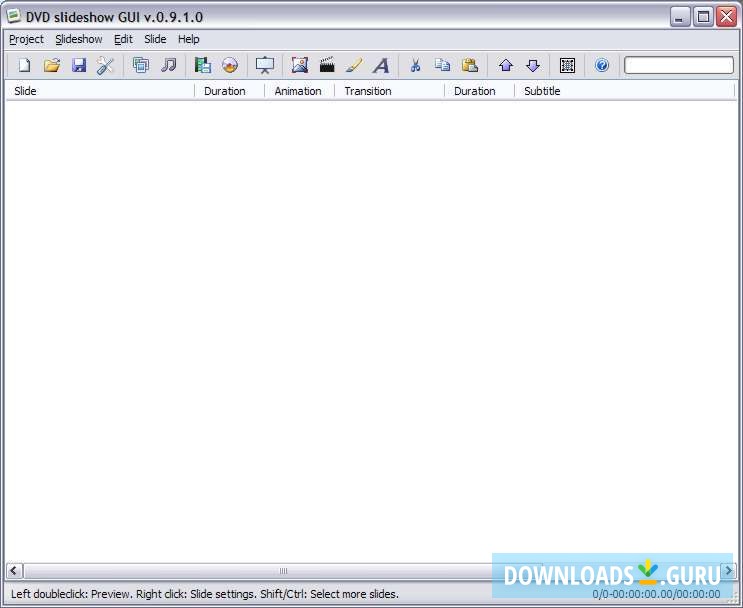Click the Subtitle column header
This screenshot has width=743, height=608.
625,91
